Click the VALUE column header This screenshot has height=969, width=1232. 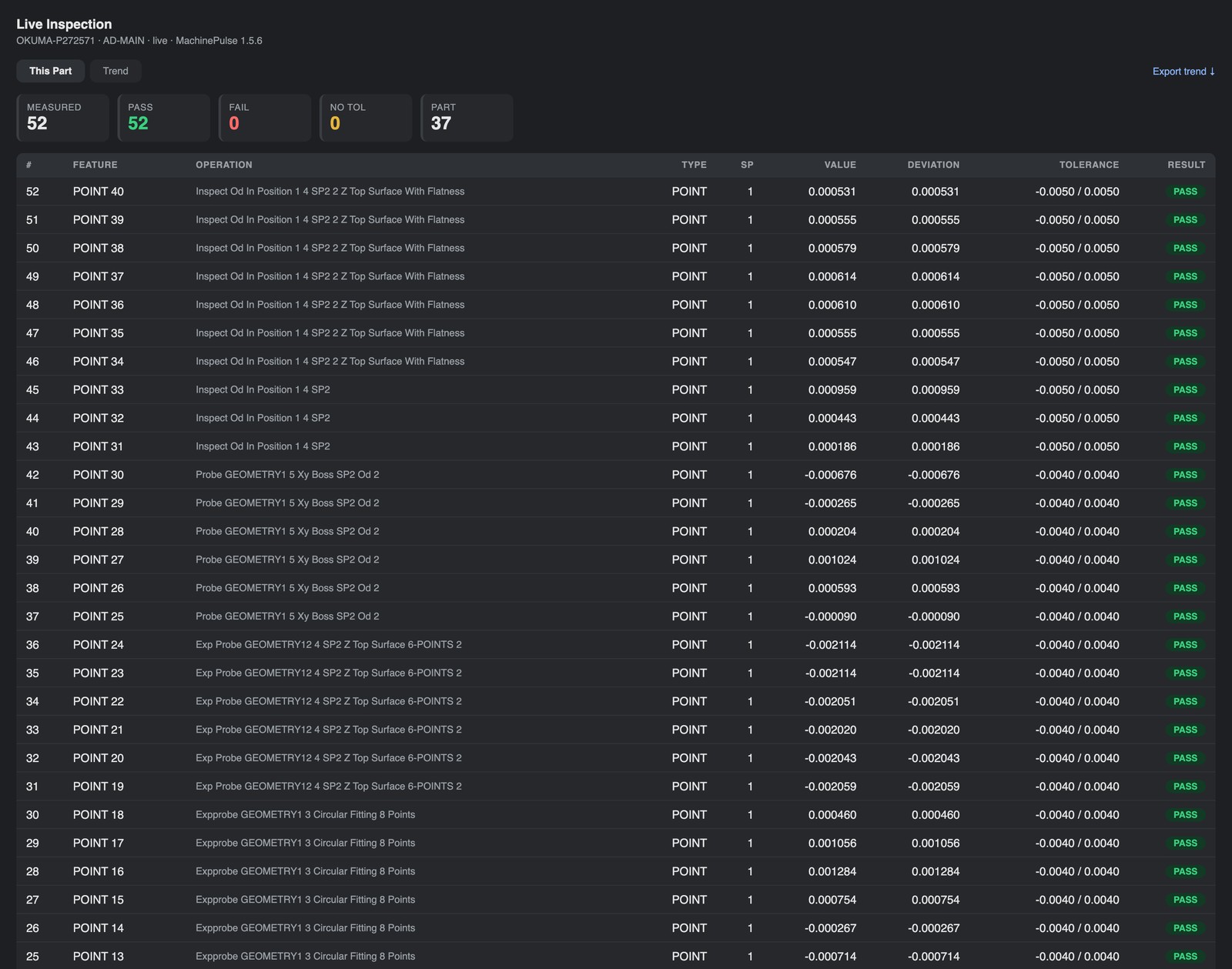point(840,165)
